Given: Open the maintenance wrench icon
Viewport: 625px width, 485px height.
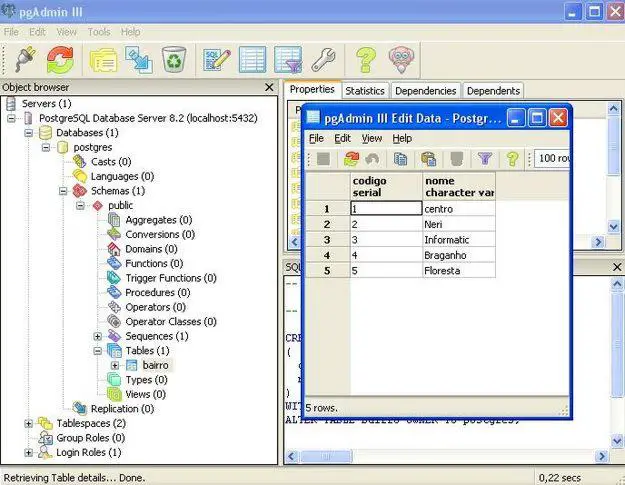Looking at the screenshot, I should (x=323, y=59).
